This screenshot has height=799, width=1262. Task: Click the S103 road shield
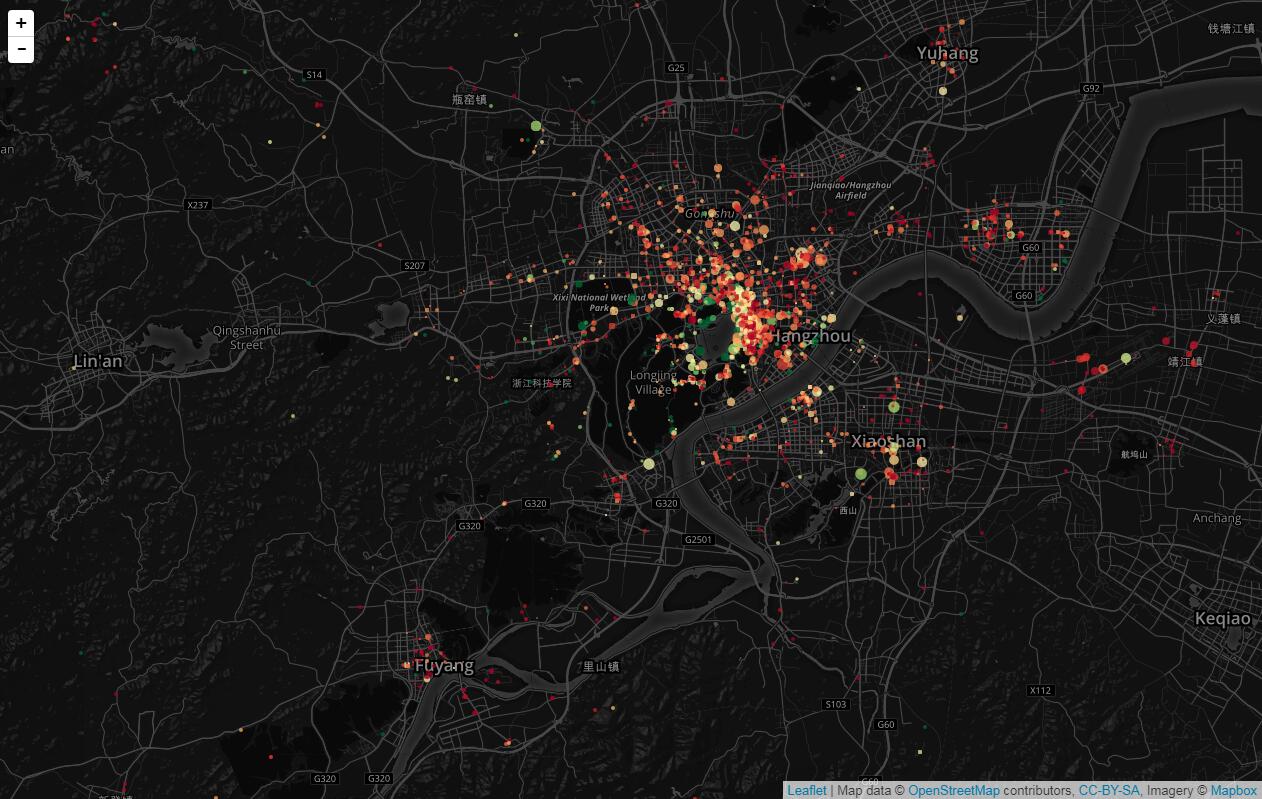coord(836,705)
